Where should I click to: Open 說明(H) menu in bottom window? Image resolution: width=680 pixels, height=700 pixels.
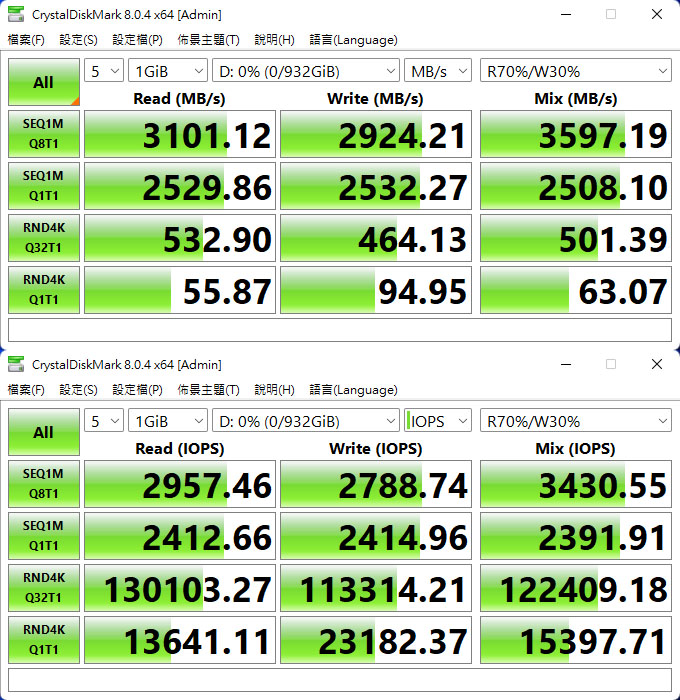pos(274,390)
